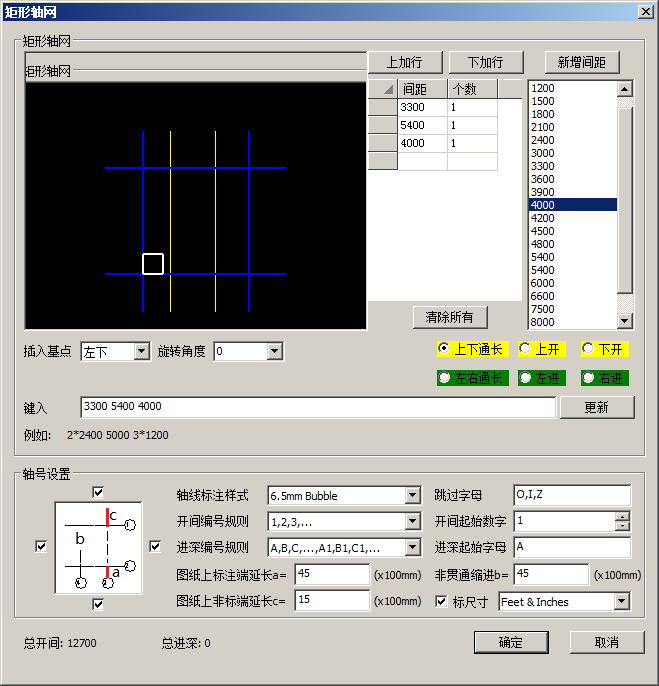Select 3600 in the spacing list
659x686 pixels.
(x=573, y=179)
